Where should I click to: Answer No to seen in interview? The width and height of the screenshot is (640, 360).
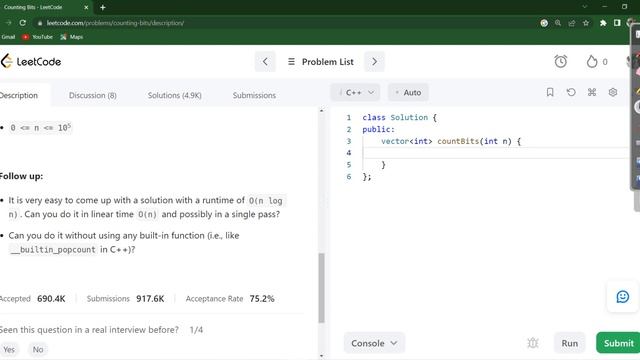(38, 349)
